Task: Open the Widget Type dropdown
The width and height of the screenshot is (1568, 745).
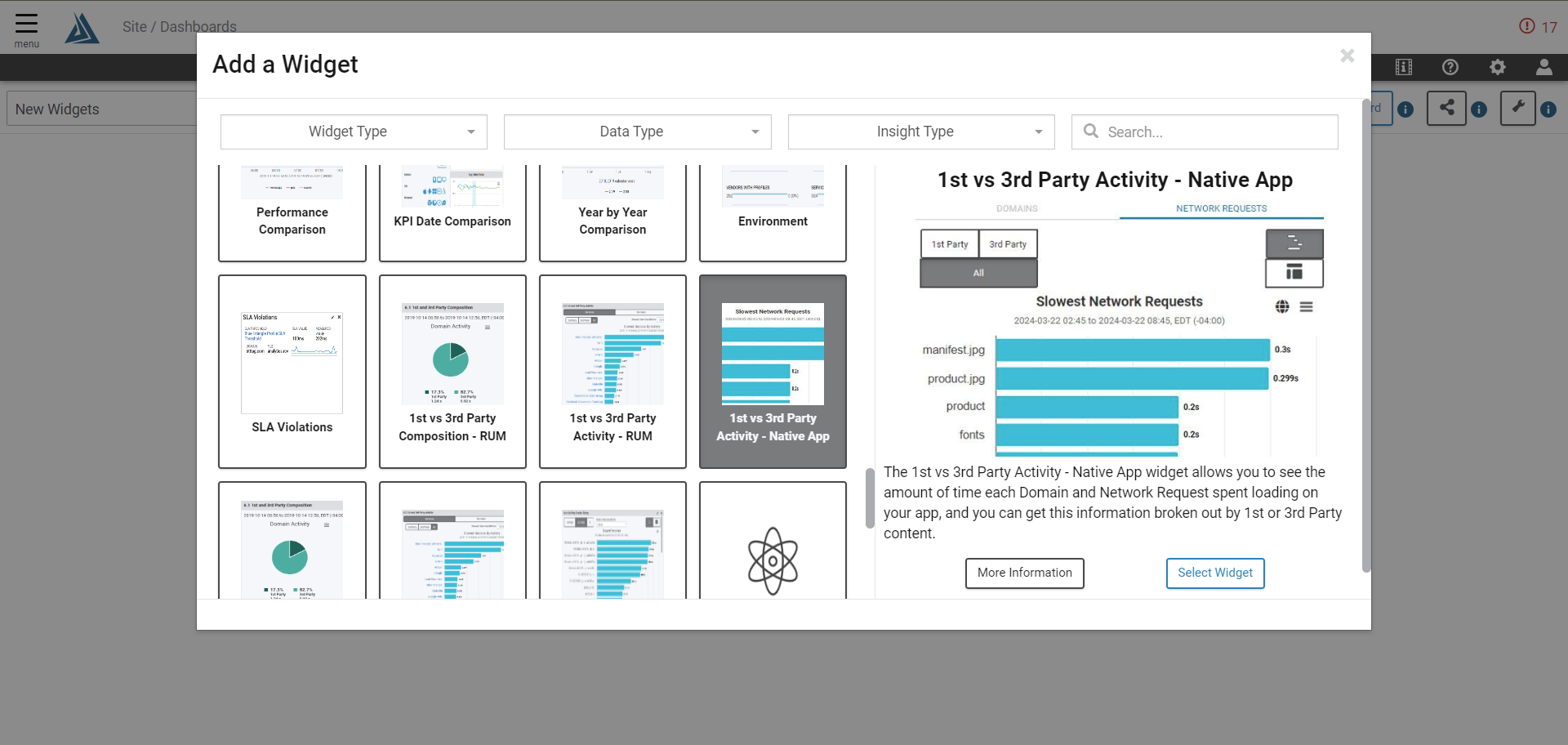Action: coord(354,132)
